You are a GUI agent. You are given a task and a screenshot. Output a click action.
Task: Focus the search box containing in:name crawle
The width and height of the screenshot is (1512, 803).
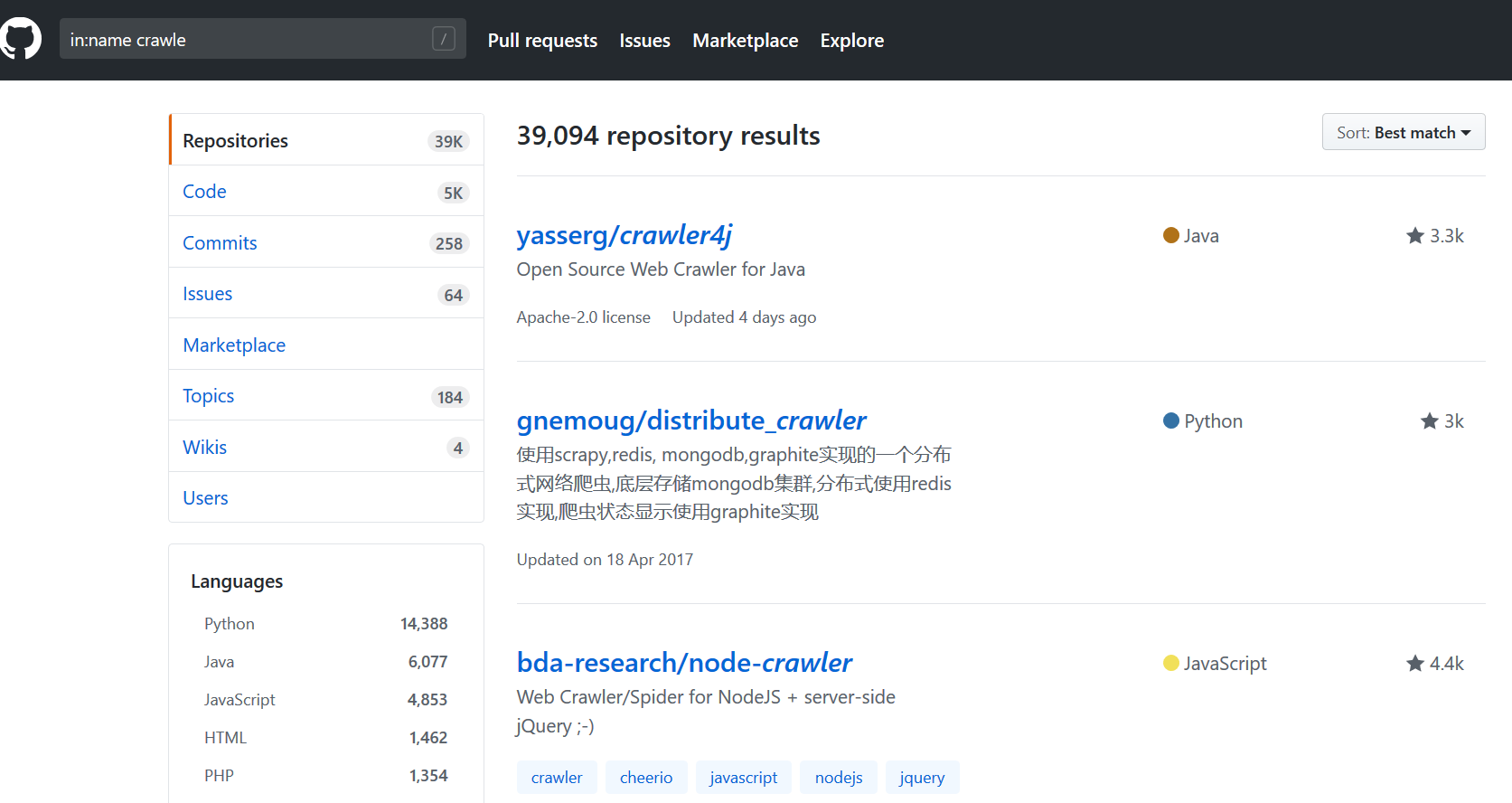[x=263, y=39]
